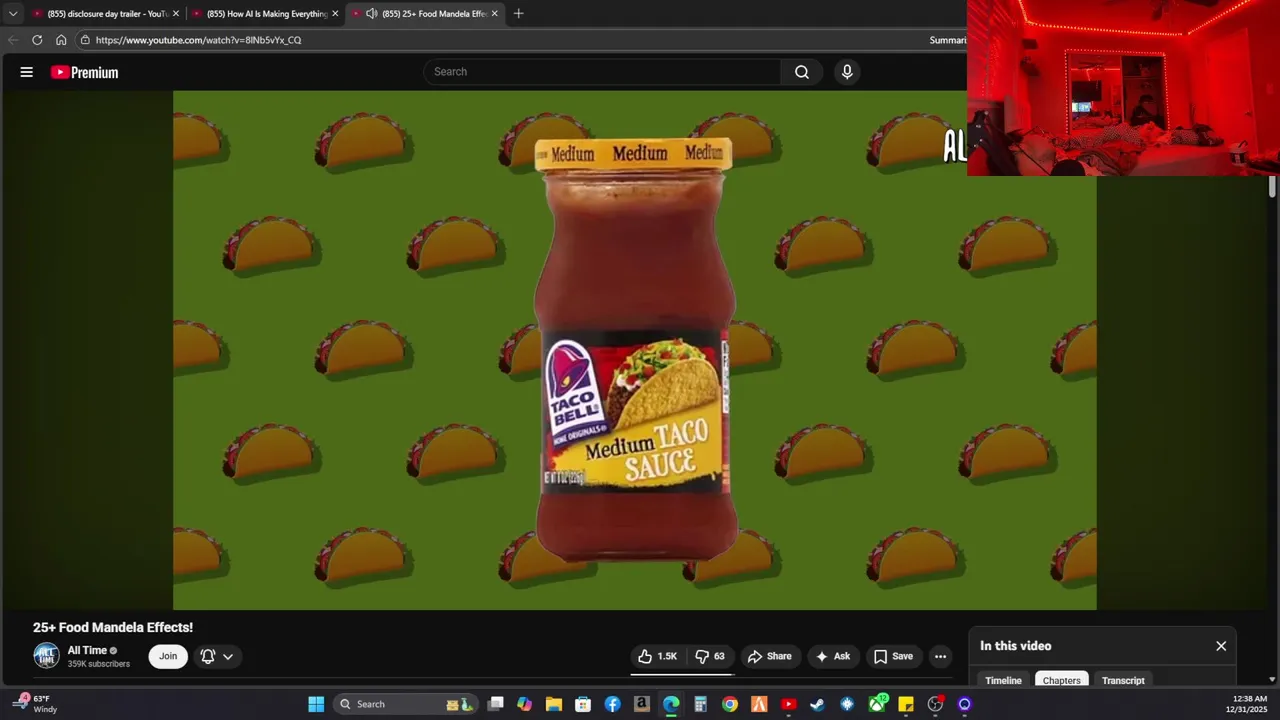The image size is (1280, 720).
Task: Open OBS Studio from taskbar
Action: (935, 704)
